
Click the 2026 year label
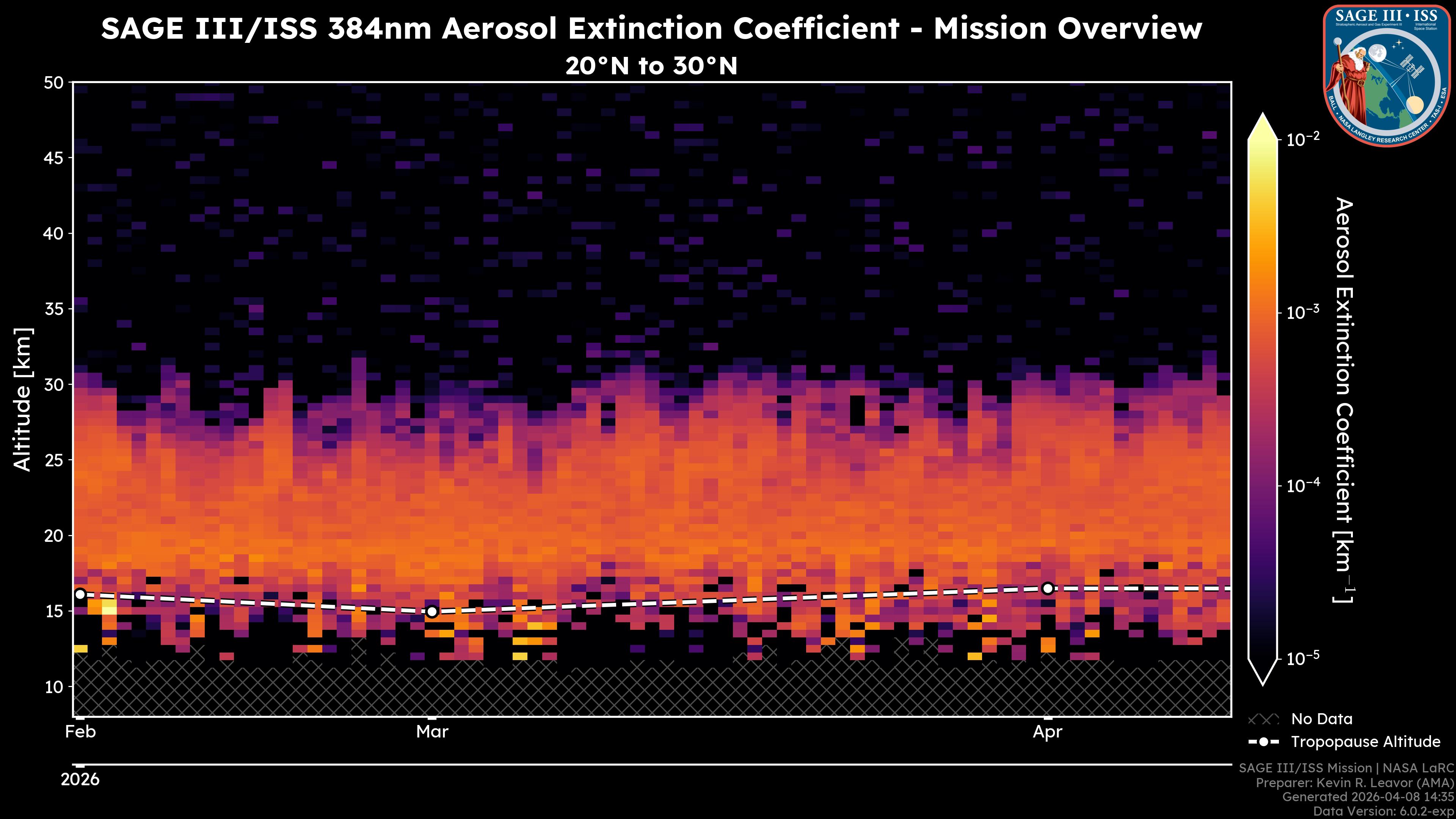80,780
